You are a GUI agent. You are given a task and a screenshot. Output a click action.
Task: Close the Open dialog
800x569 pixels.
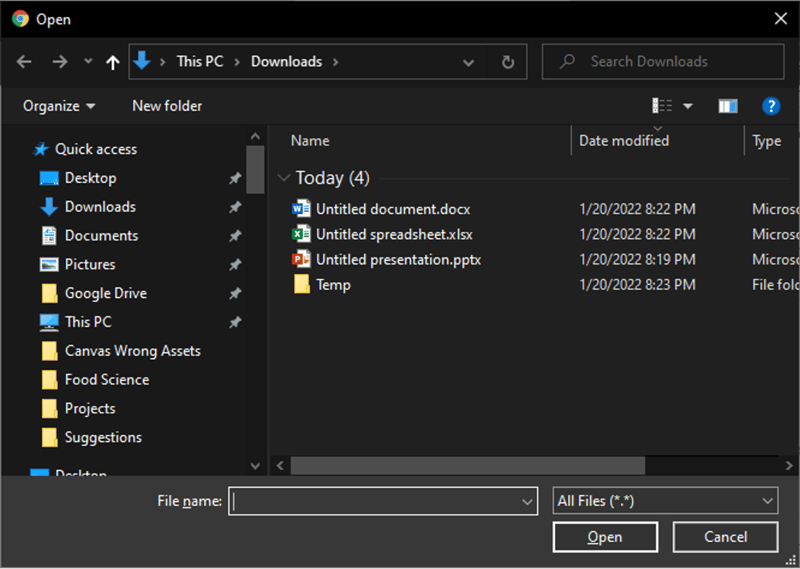tap(781, 19)
